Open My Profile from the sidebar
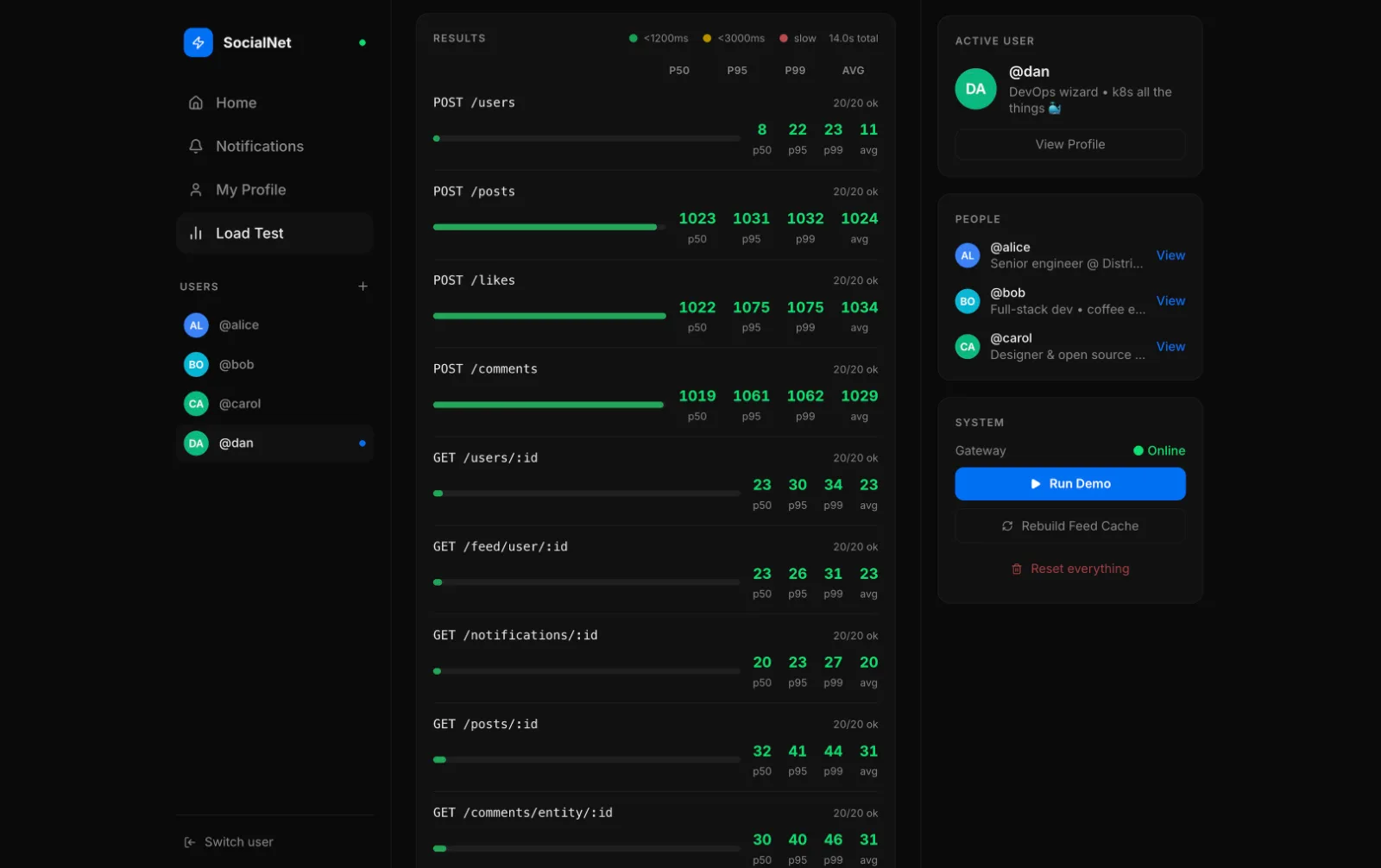The image size is (1381, 868). pyautogui.click(x=274, y=190)
